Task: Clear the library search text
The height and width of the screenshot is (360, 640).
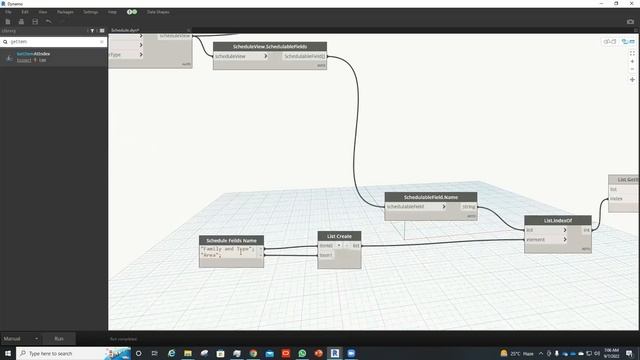Action: tap(102, 42)
